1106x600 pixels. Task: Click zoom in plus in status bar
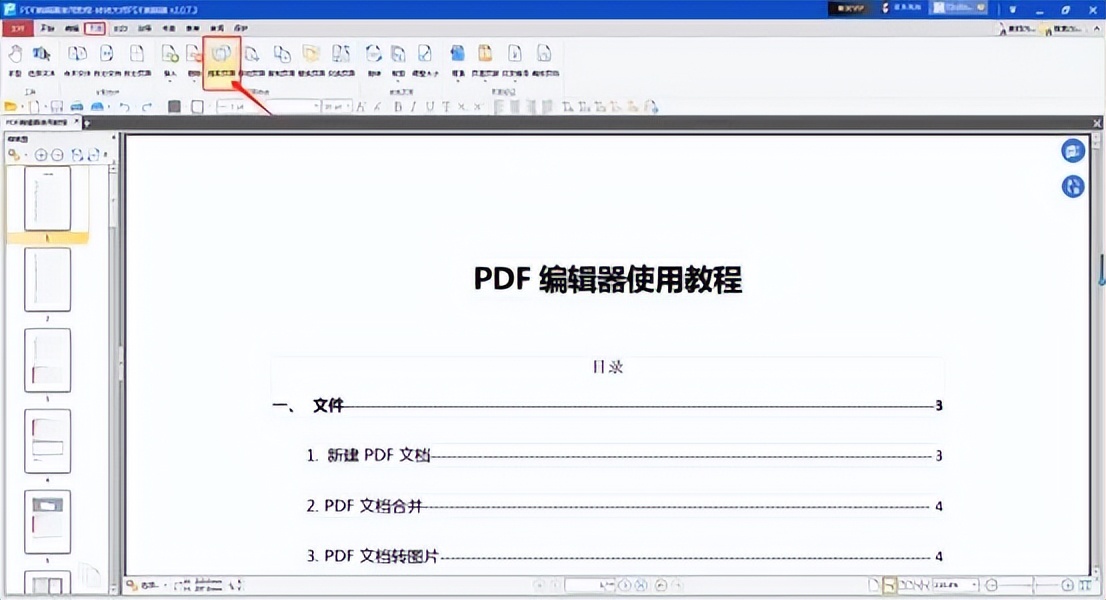pos(1067,585)
